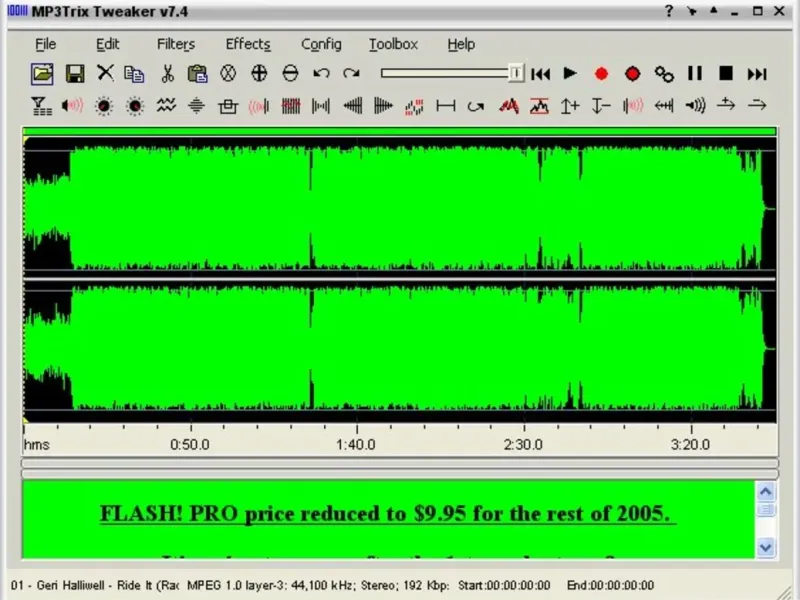This screenshot has height=600, width=800.
Task: Redo the last undone edit
Action: (x=351, y=73)
